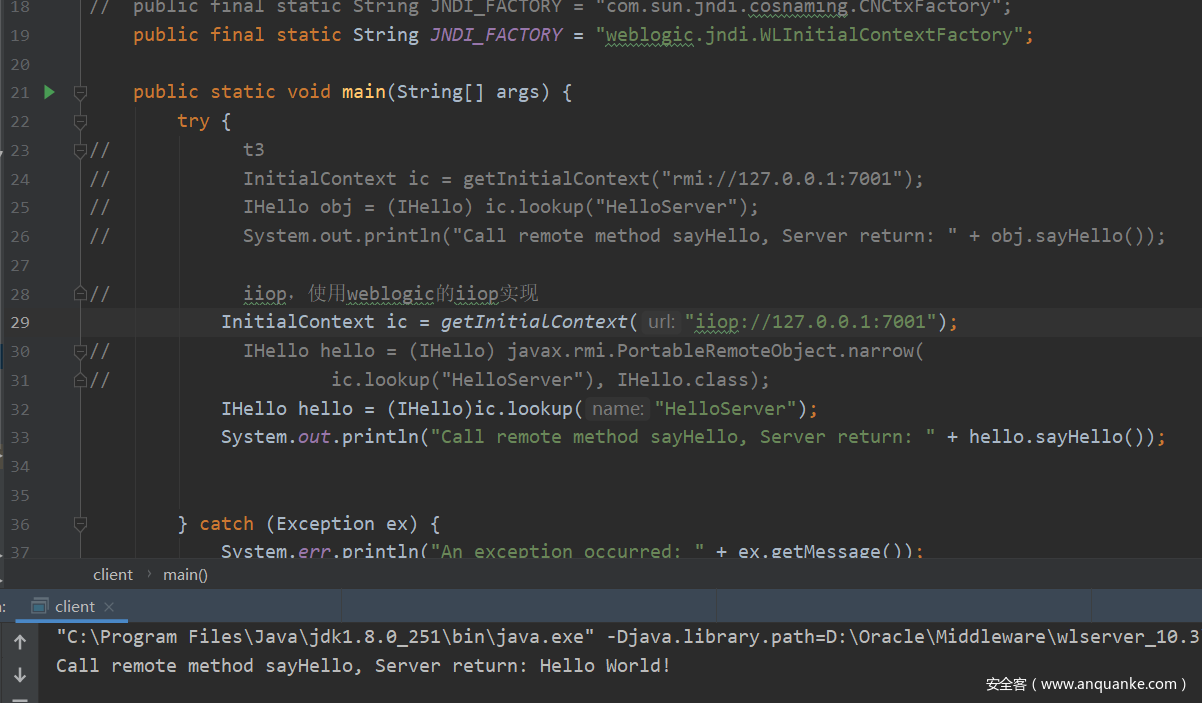Viewport: 1202px width, 703px height.
Task: Click the green run gutter icon beside main
Action: click(x=49, y=92)
